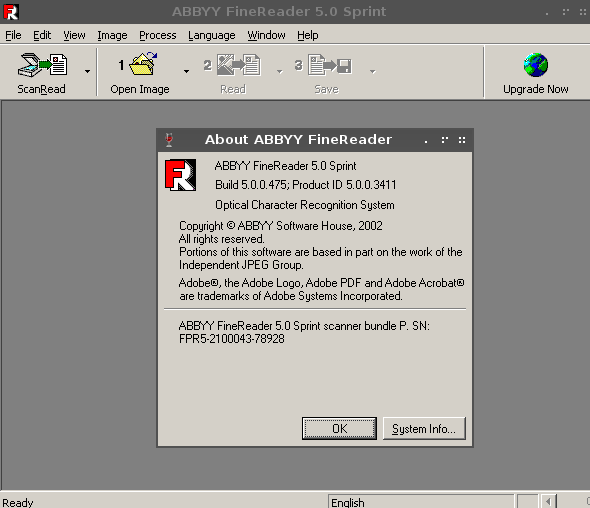This screenshot has height=508, width=590.
Task: Expand the Read button dropdown arrow
Action: (280, 71)
